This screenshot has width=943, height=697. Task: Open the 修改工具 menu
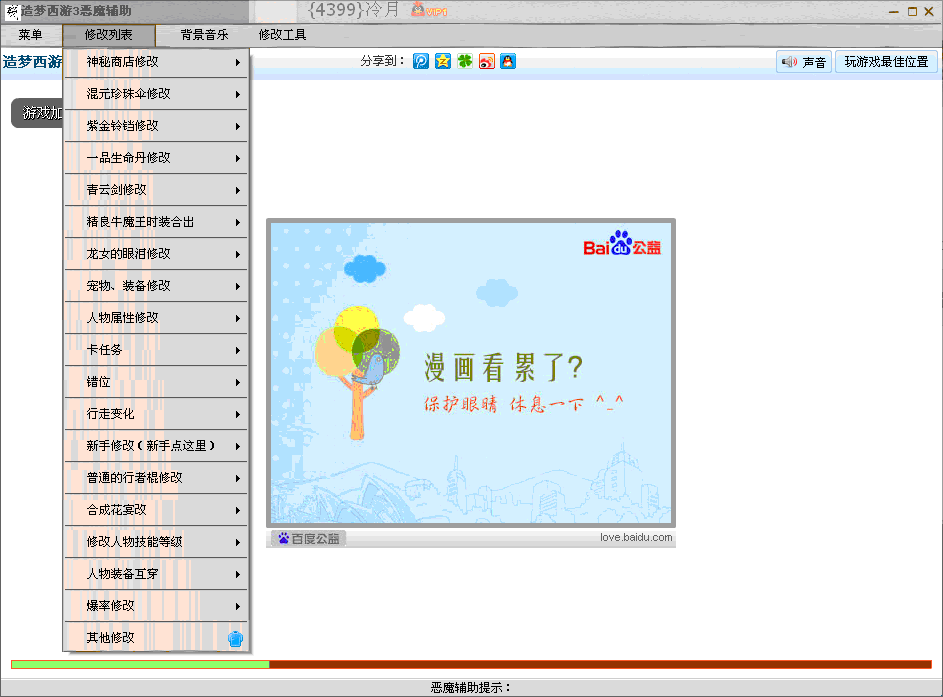click(x=282, y=35)
